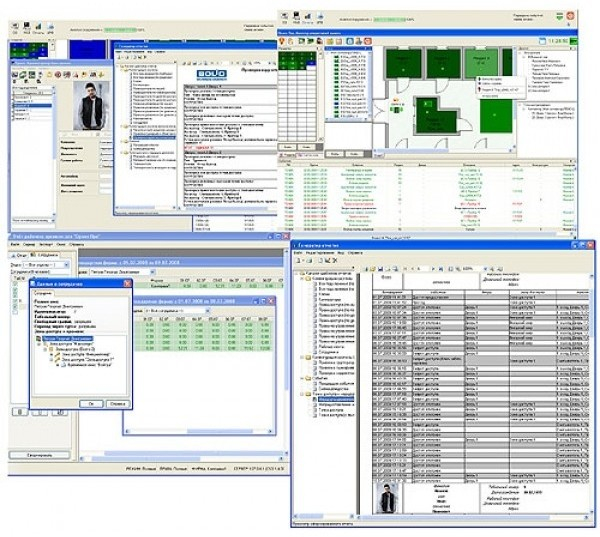Click the Ок button in the dialog
The height and width of the screenshot is (537, 600).
pos(90,404)
